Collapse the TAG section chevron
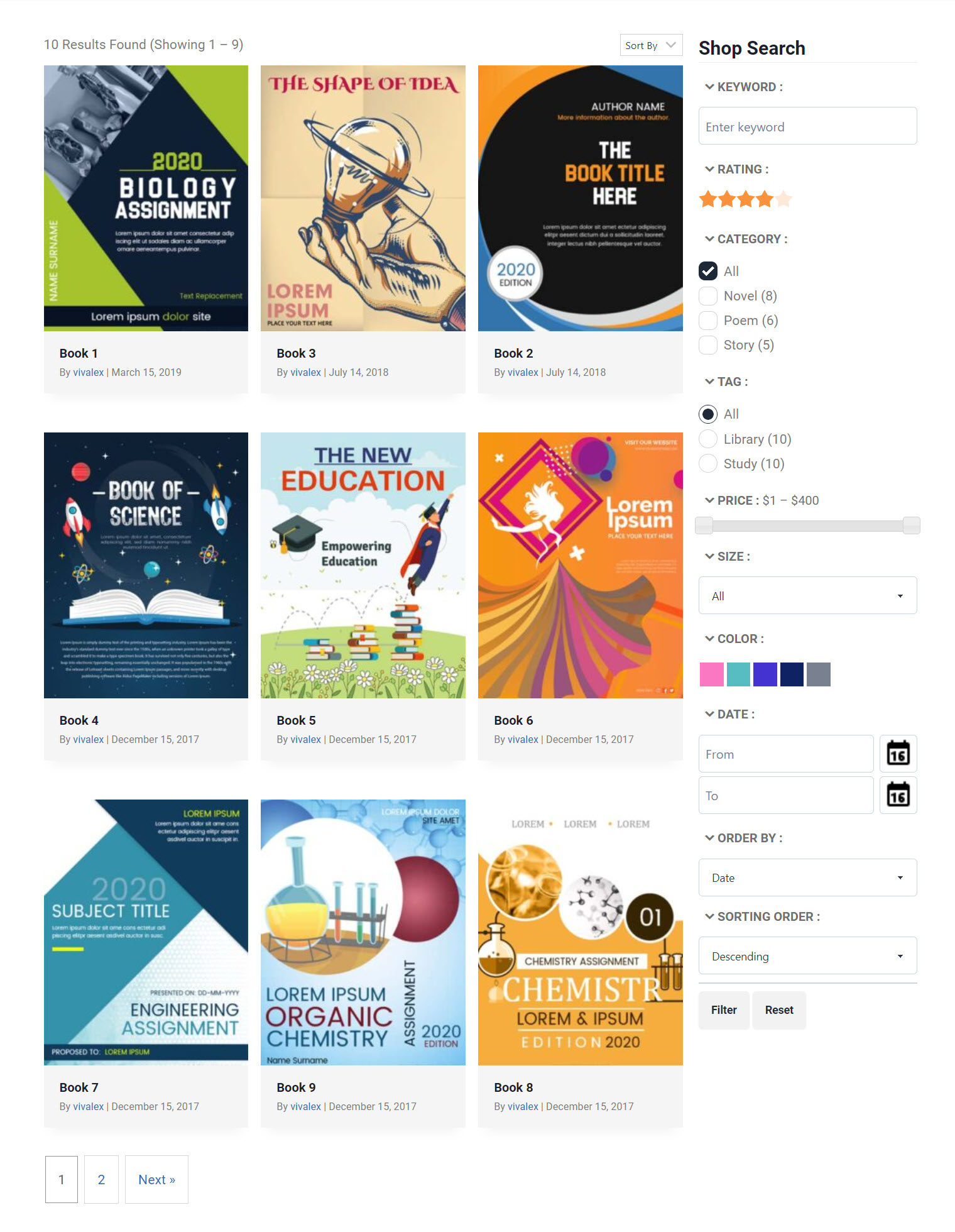This screenshot has height=1232, width=955. coord(709,382)
